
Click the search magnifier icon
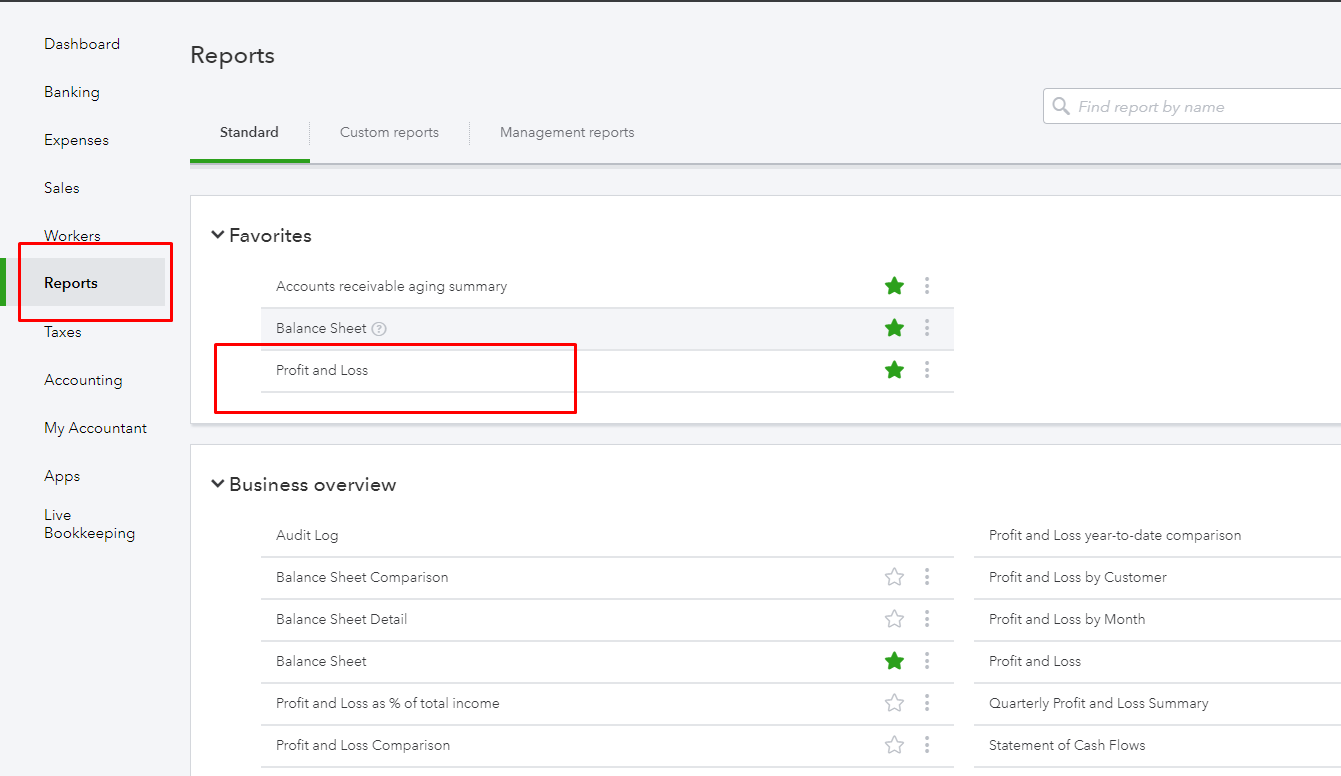coord(1062,105)
